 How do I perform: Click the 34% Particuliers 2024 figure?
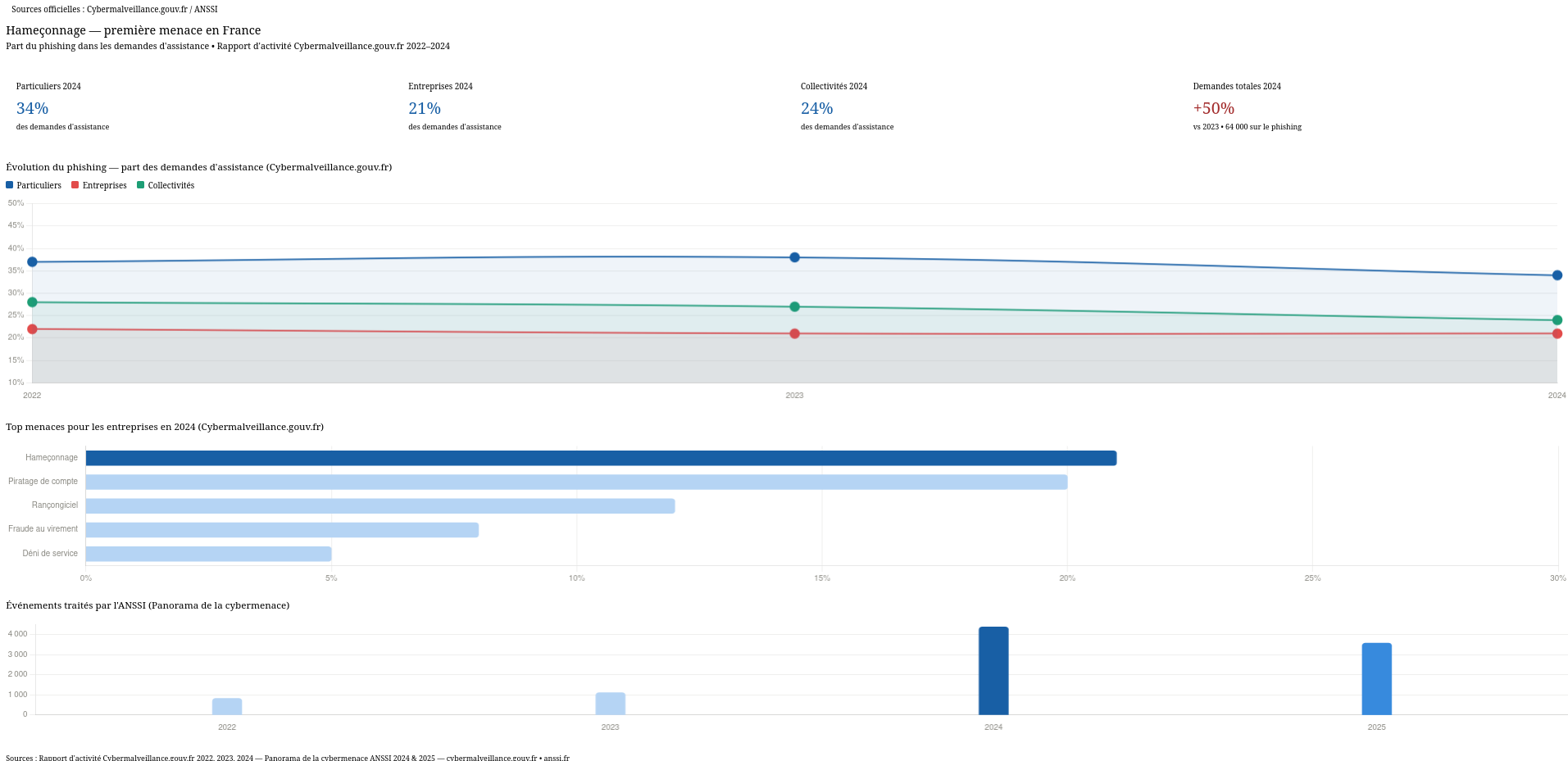(x=33, y=108)
